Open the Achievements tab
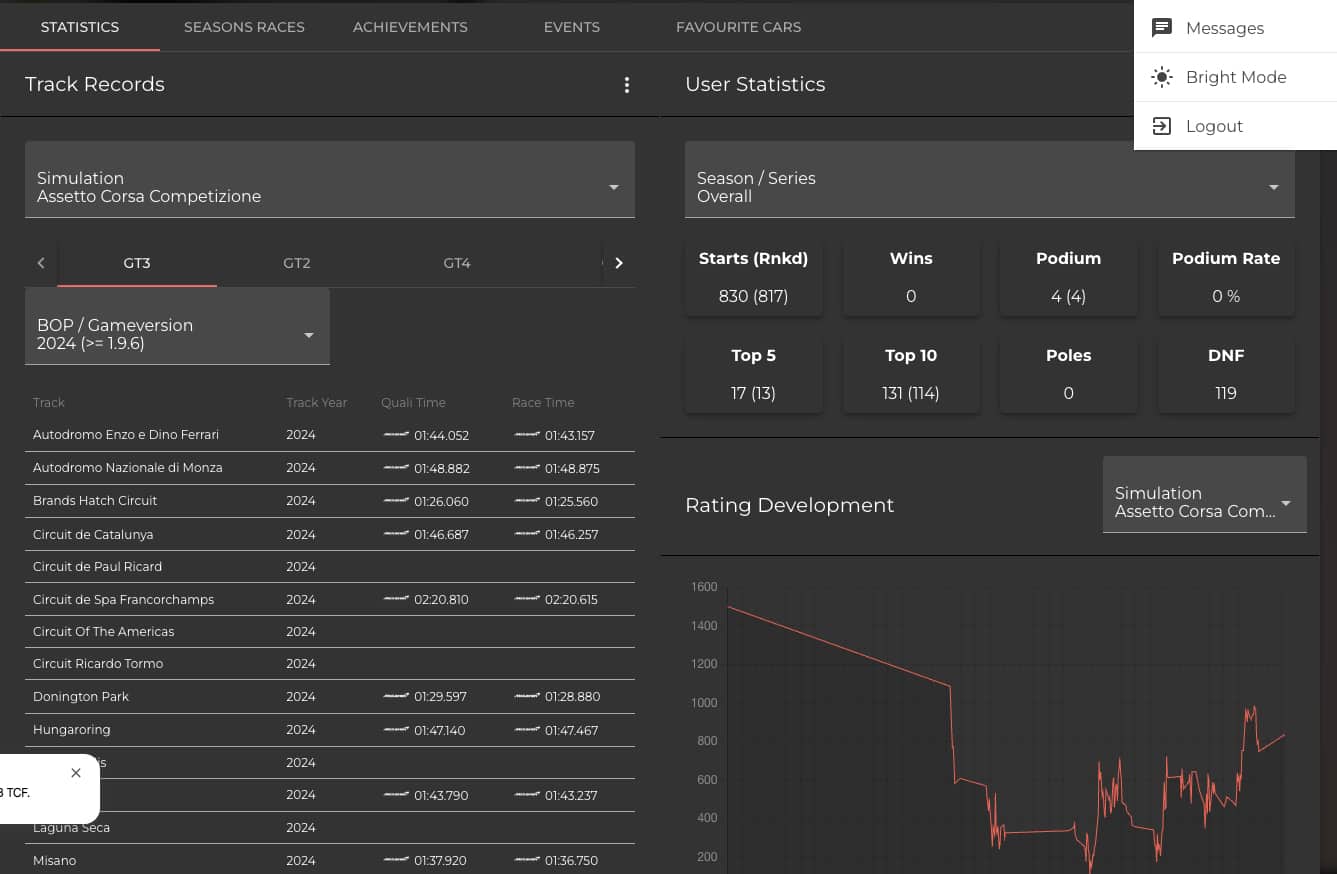The image size is (1337, 874). [410, 27]
